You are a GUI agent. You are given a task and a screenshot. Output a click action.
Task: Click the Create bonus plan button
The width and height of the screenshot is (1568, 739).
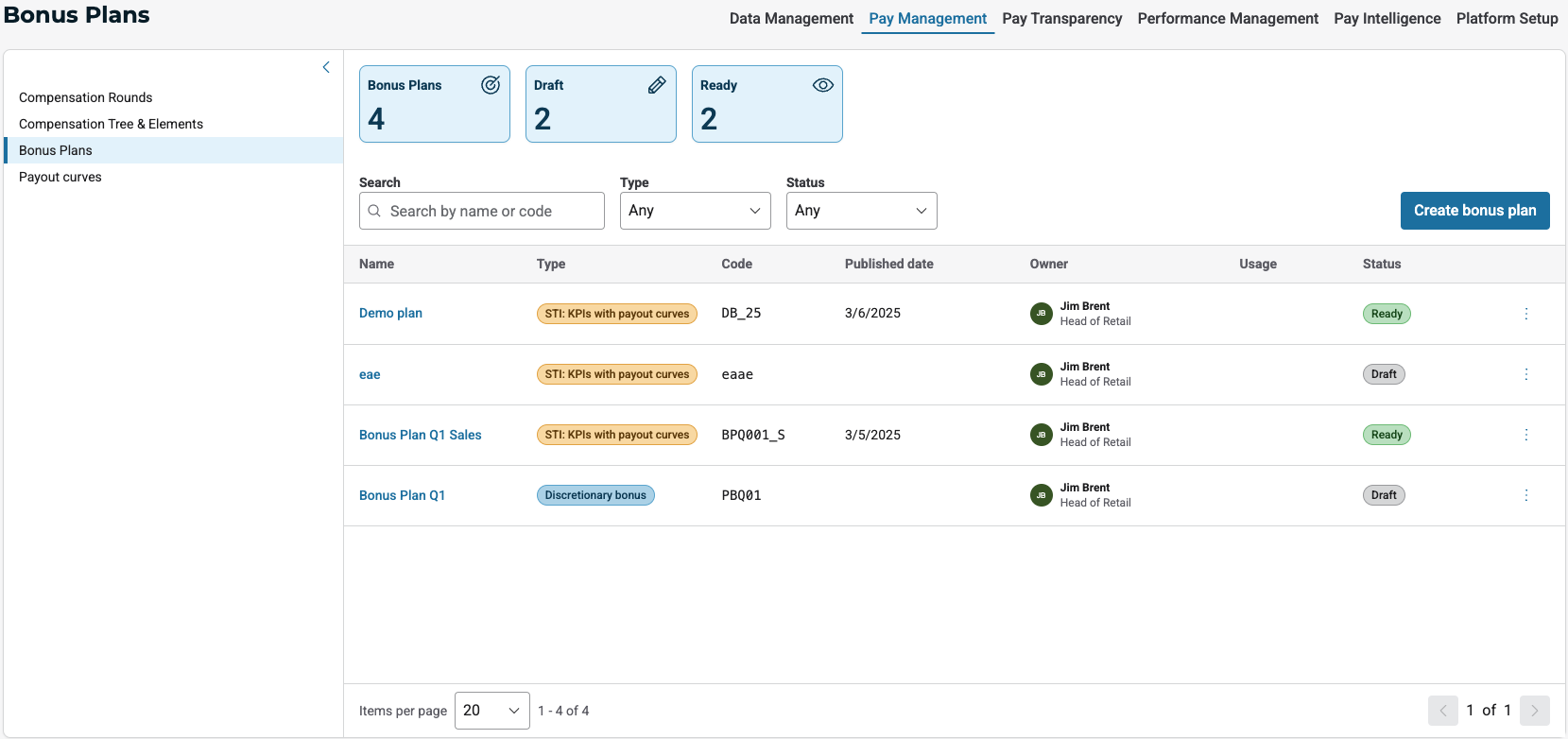click(1474, 211)
